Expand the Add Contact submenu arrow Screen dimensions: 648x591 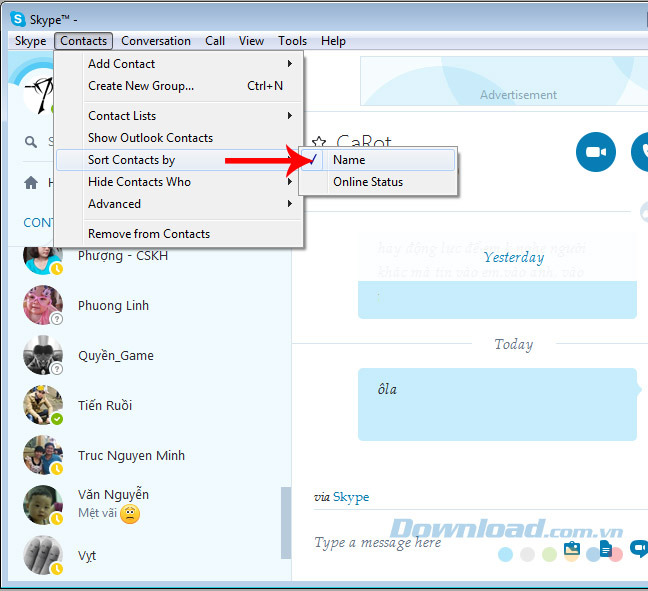290,64
